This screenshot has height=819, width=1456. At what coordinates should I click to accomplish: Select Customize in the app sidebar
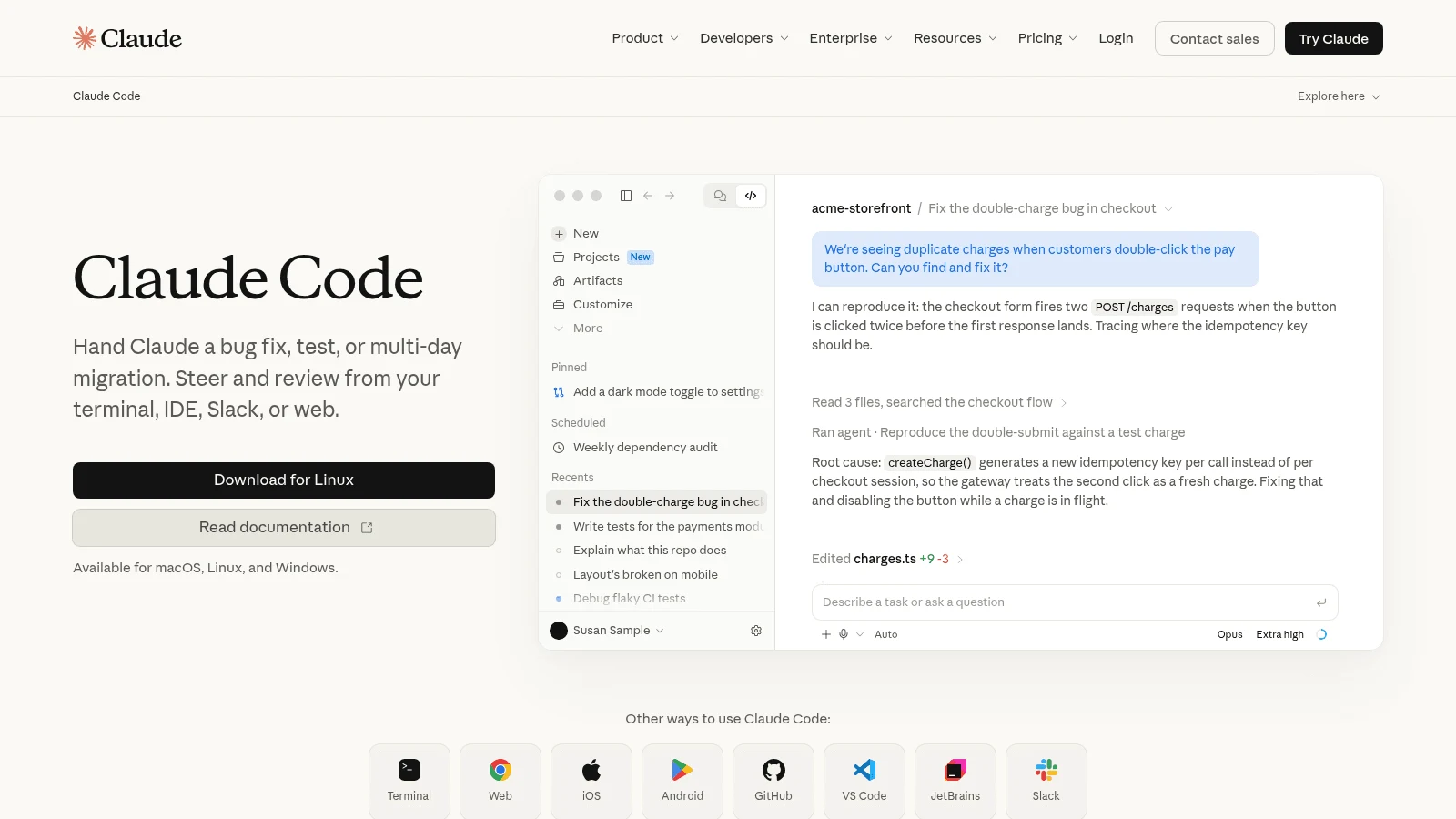tap(592, 305)
